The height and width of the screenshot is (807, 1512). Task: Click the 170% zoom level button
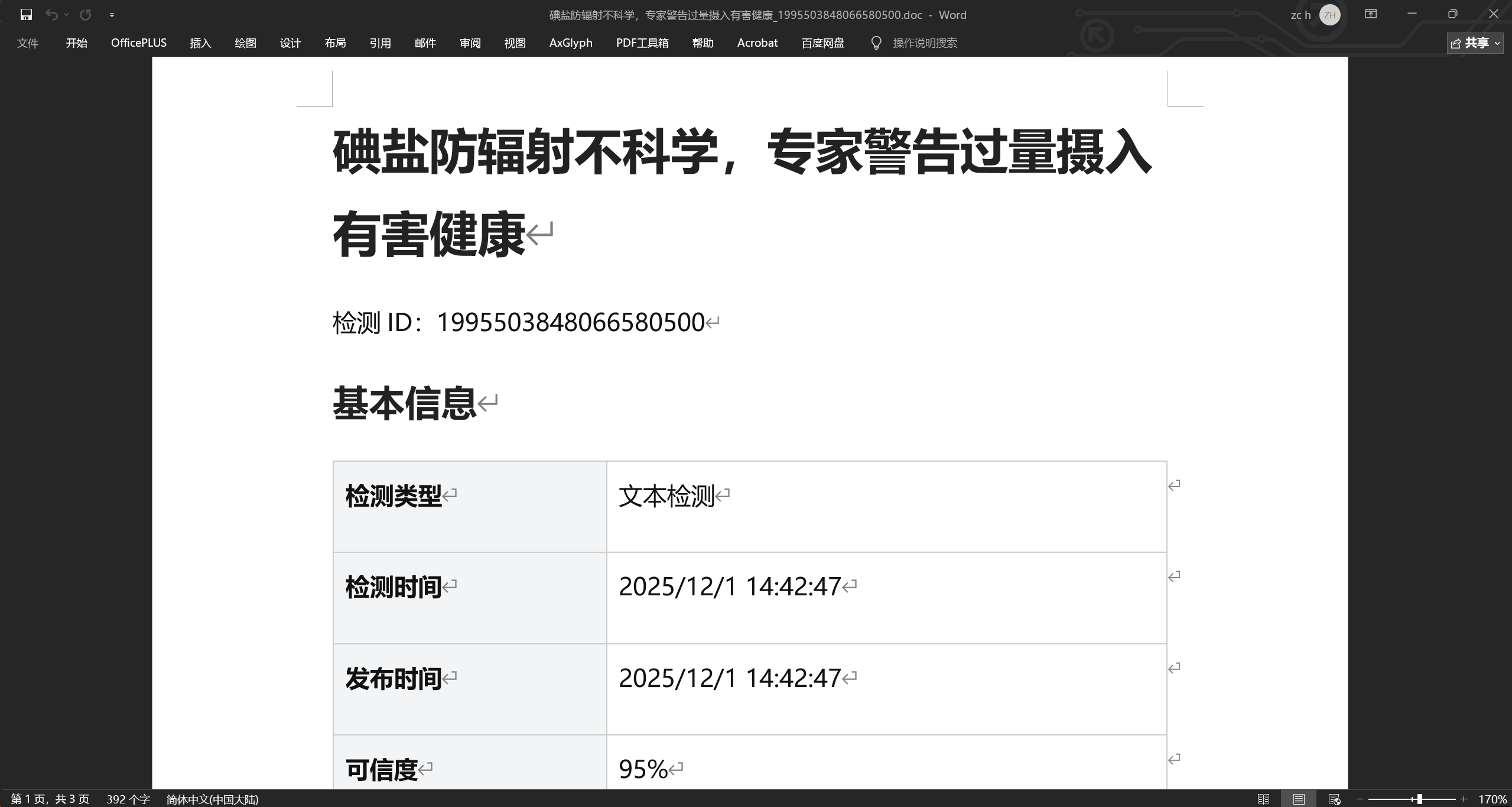(1493, 799)
